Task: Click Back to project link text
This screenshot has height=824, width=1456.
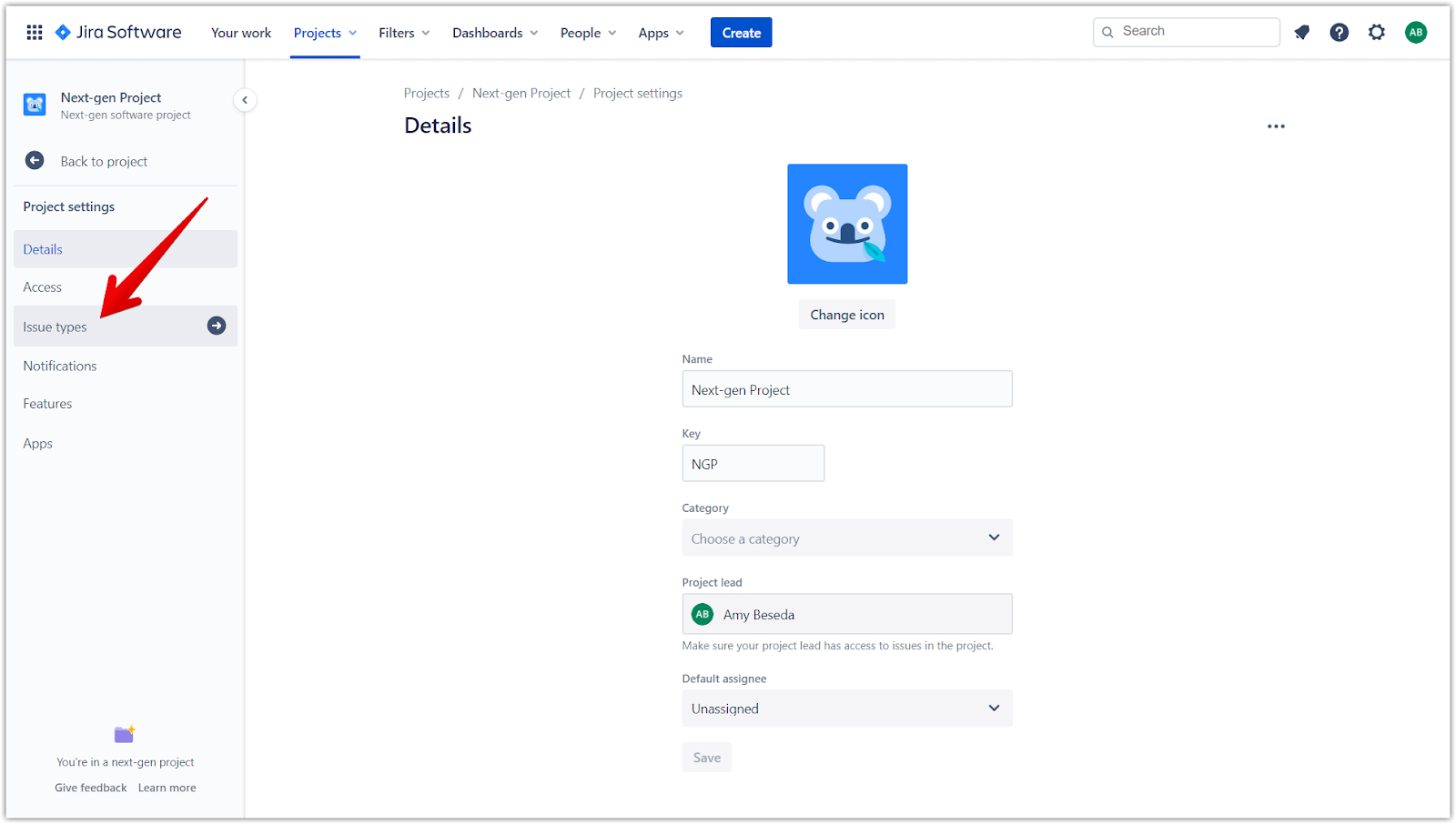Action: tap(104, 162)
